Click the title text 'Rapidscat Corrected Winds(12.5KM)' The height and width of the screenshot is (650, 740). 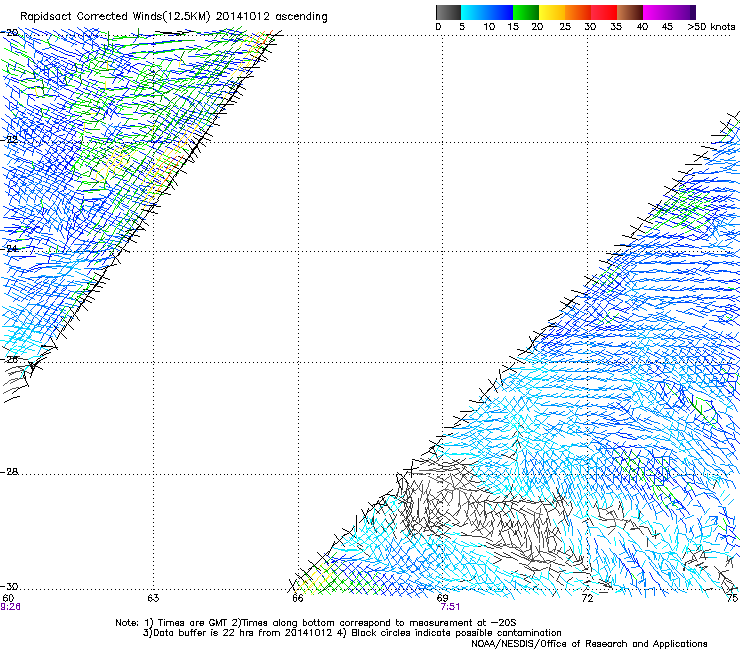point(115,17)
